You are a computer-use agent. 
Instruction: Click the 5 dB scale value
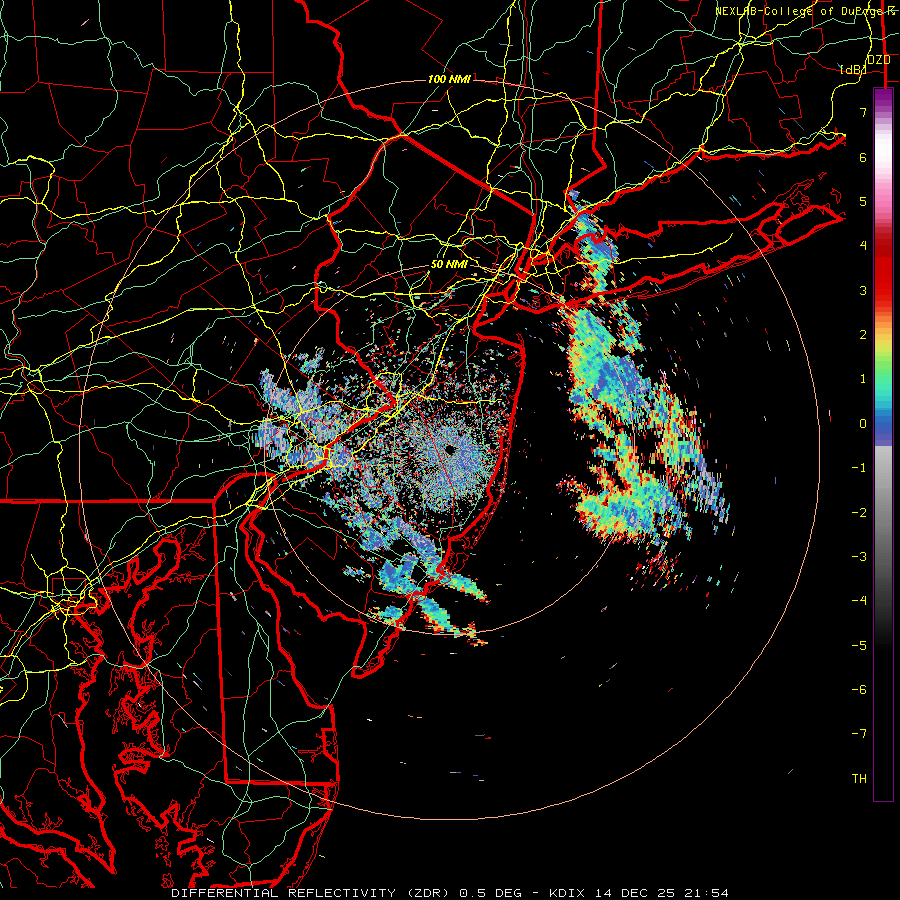[863, 201]
